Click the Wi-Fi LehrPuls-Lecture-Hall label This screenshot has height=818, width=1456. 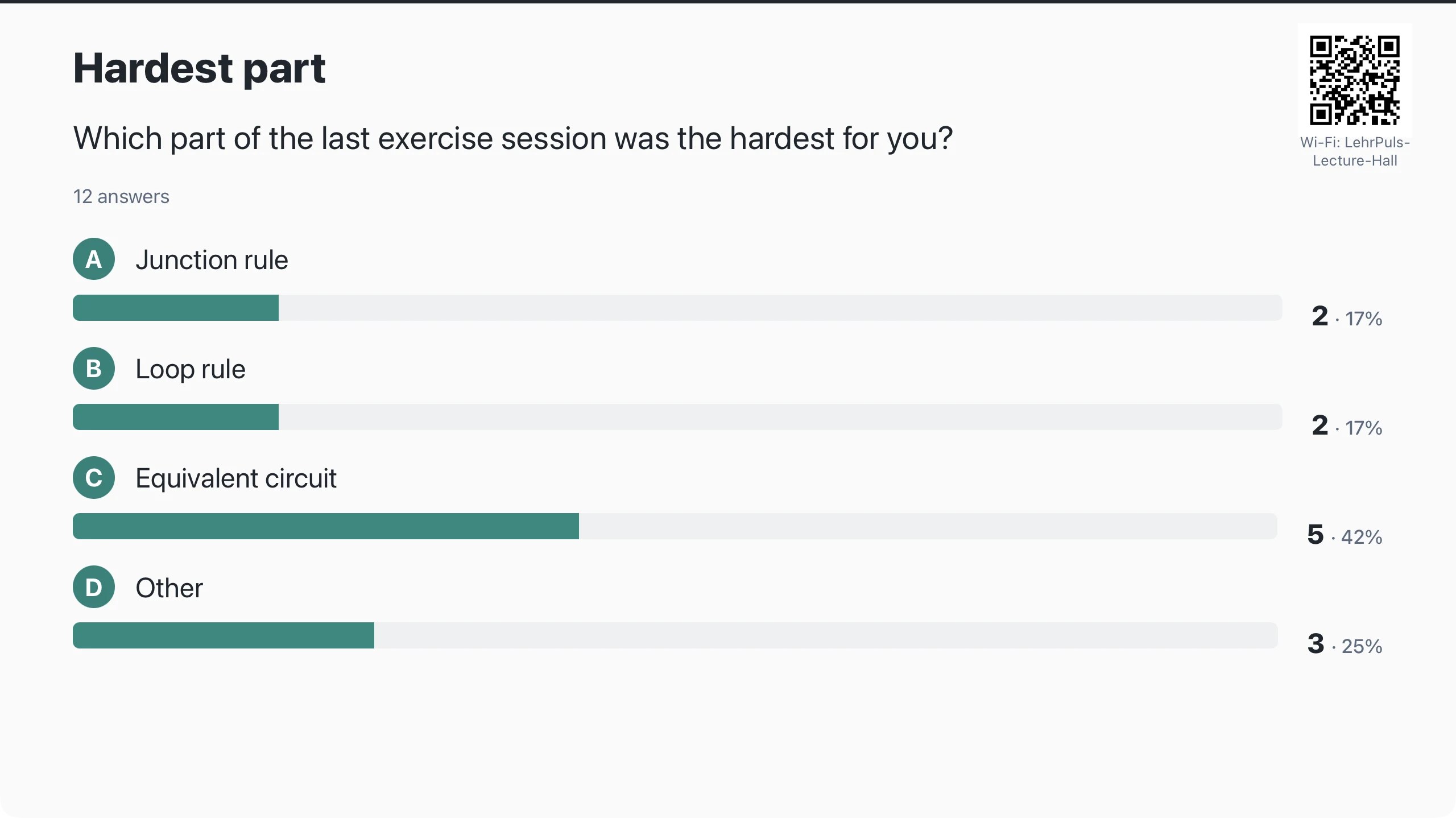[1355, 151]
